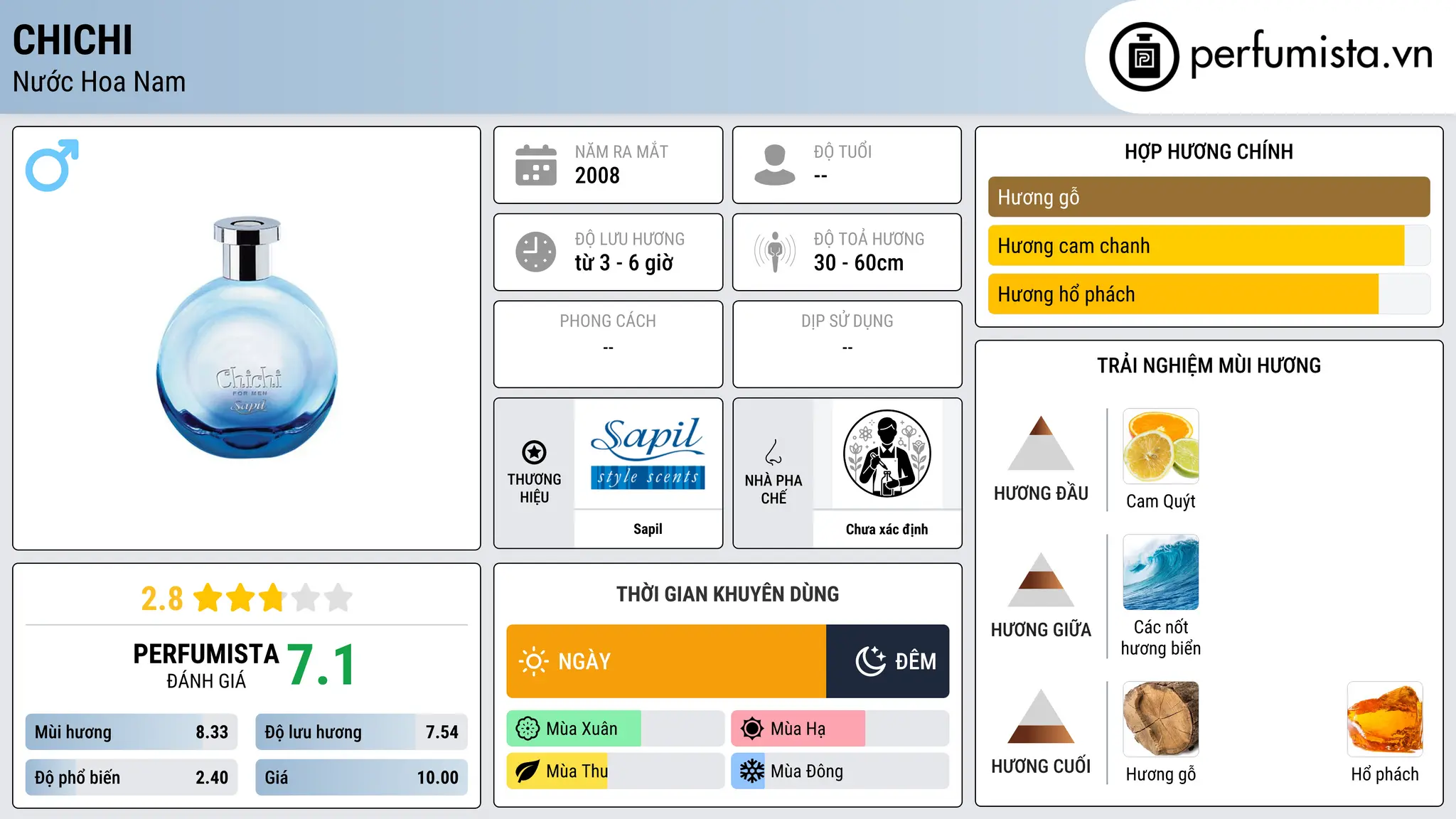
Task: Click the Hương cuối pyramid icon
Action: click(x=1041, y=717)
